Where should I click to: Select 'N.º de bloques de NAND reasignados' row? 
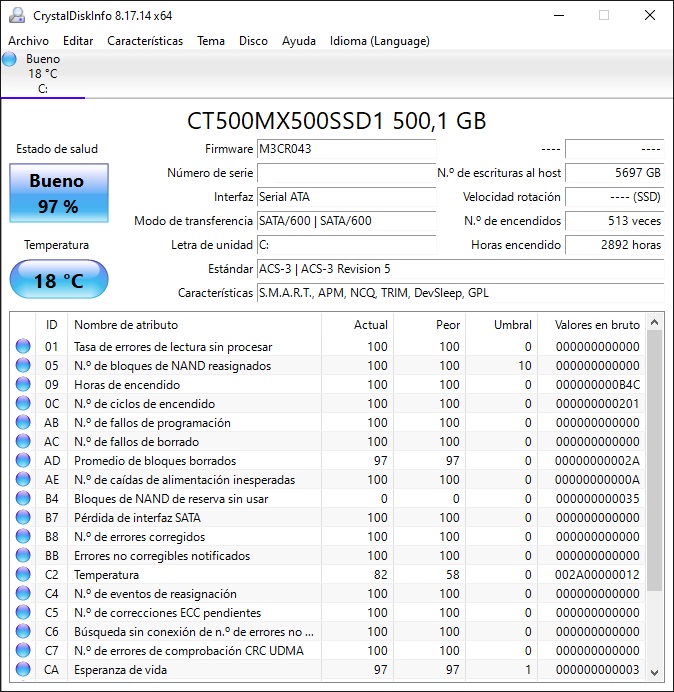pos(329,365)
